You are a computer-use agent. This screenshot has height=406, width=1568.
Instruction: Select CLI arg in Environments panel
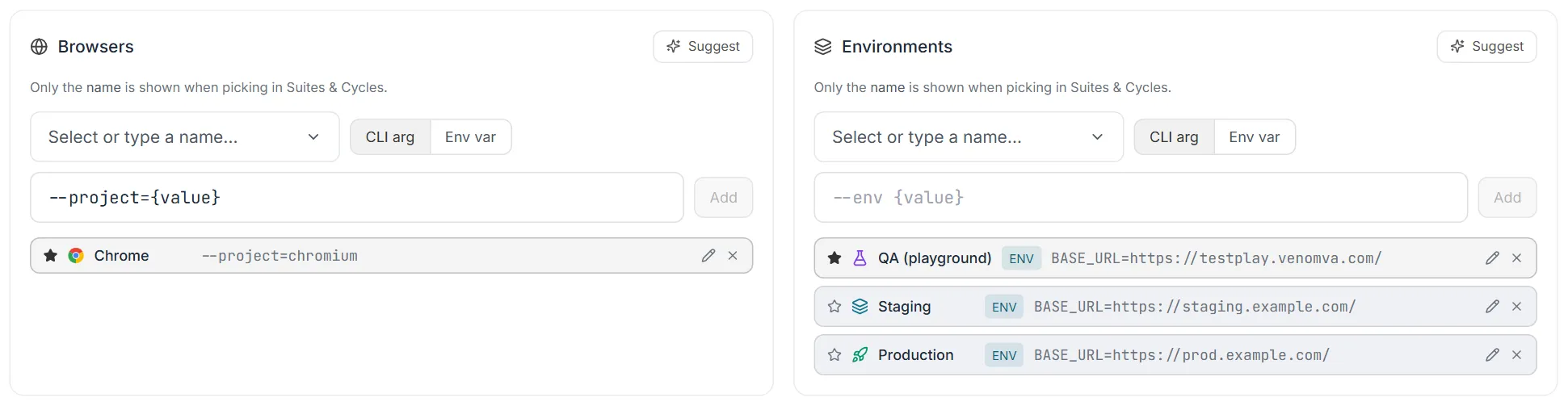(1174, 137)
